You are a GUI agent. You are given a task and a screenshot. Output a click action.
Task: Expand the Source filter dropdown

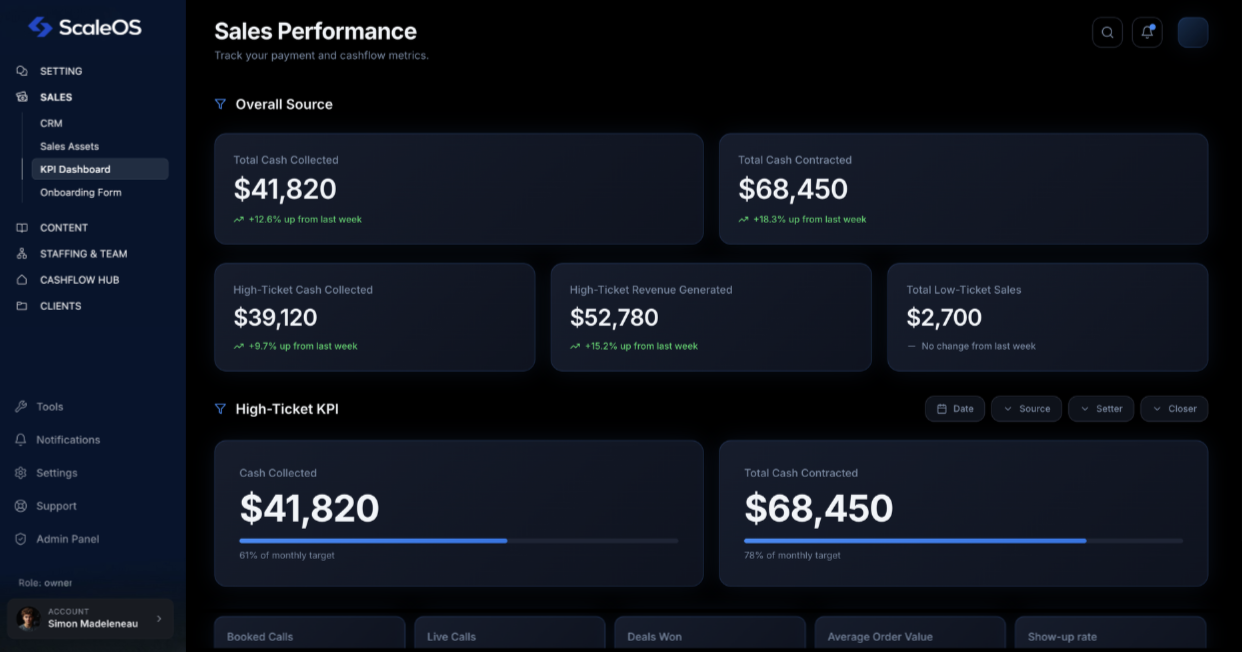pyautogui.click(x=1026, y=409)
